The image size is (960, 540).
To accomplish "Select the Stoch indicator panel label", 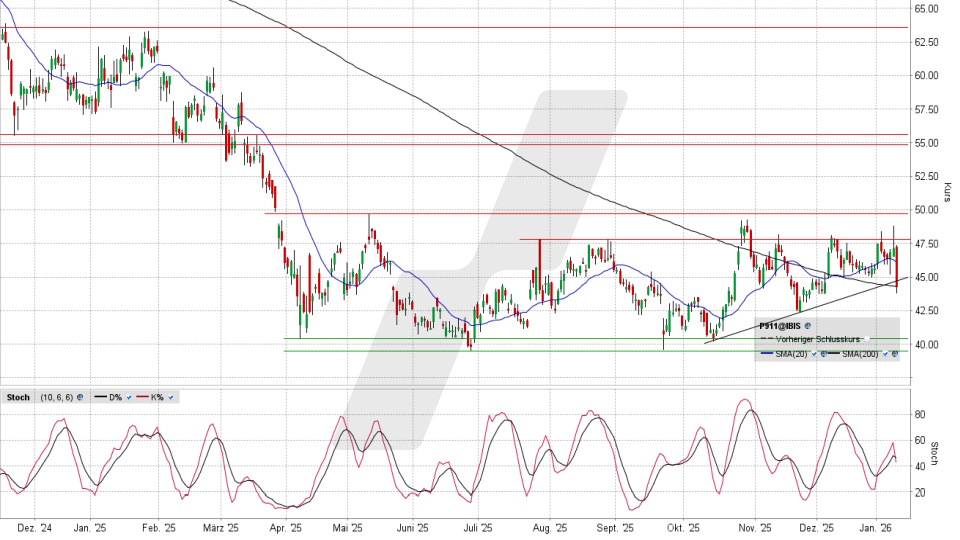I will tap(18, 397).
